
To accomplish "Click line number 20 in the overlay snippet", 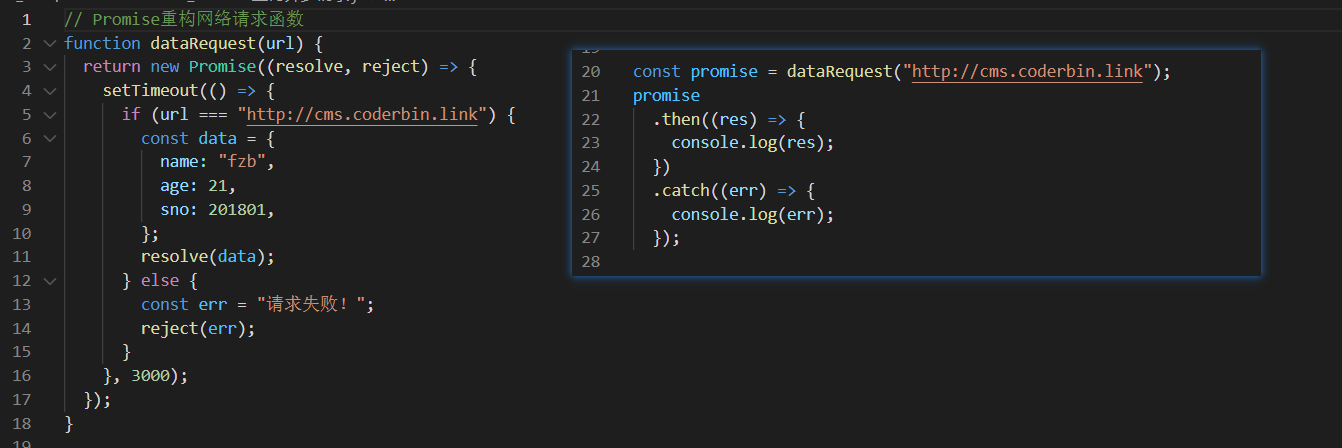I will pos(590,71).
